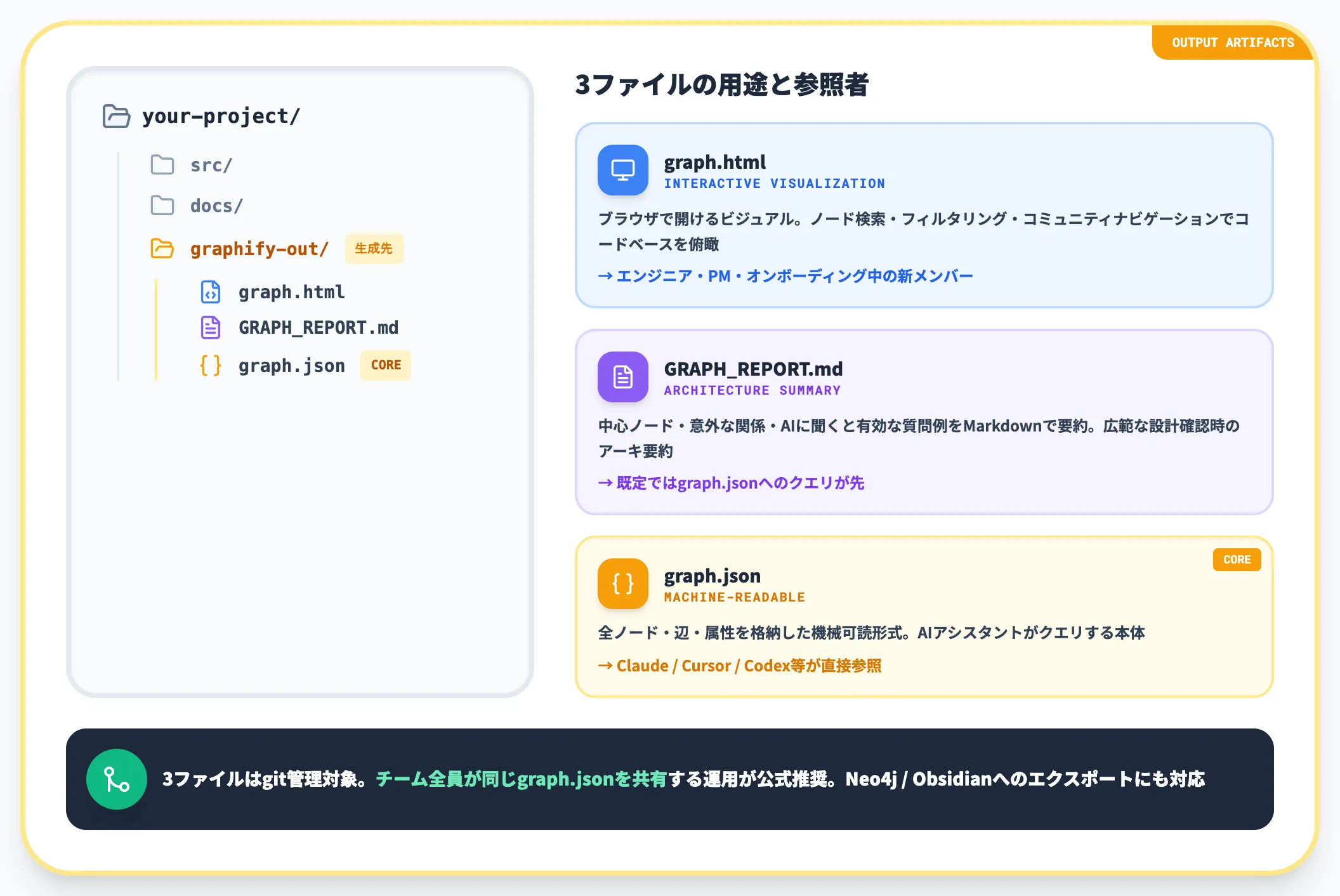The image size is (1340, 896).
Task: Click the graph.html code file icon in tree
Action: (x=211, y=292)
